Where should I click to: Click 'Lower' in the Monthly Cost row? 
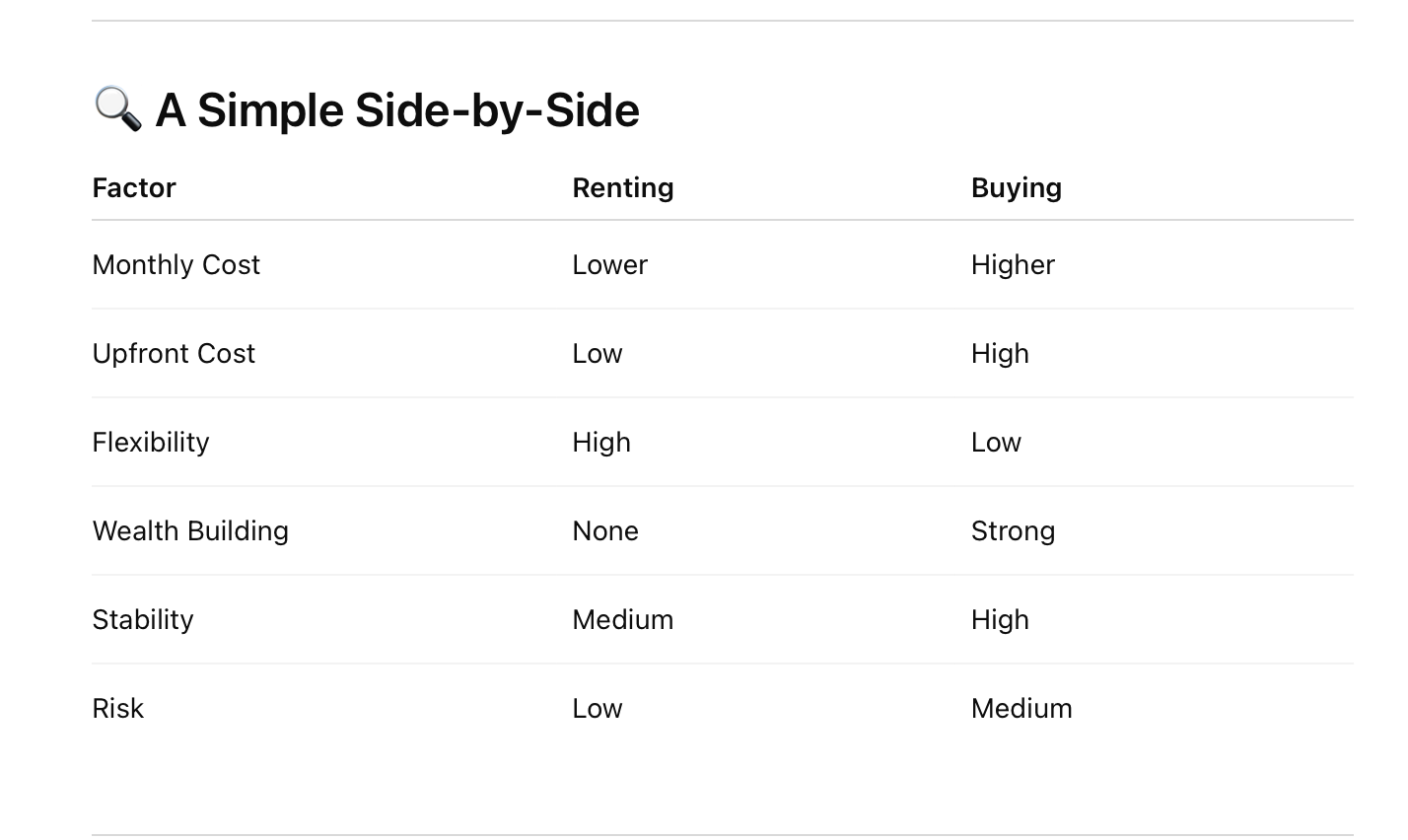click(610, 265)
